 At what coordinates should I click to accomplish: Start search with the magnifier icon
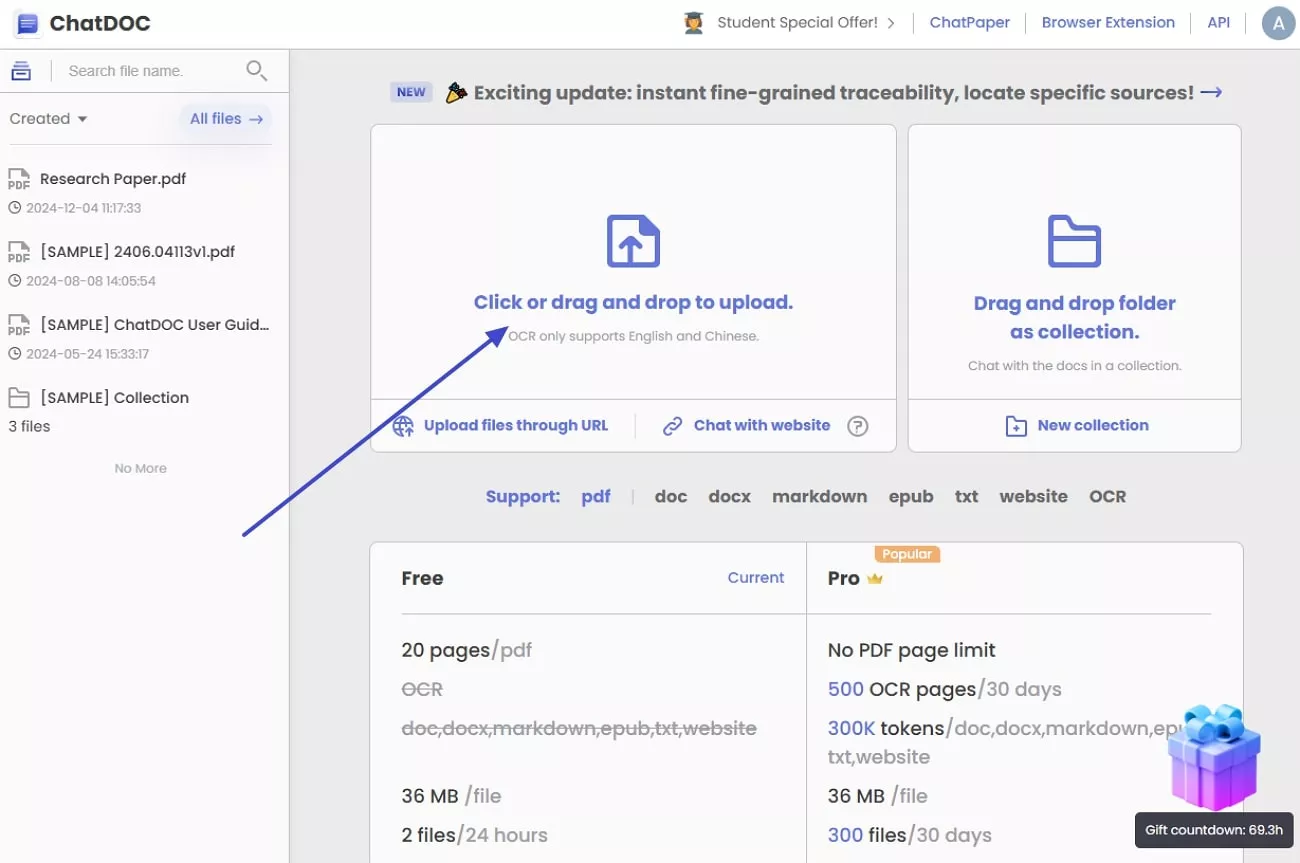[x=256, y=71]
